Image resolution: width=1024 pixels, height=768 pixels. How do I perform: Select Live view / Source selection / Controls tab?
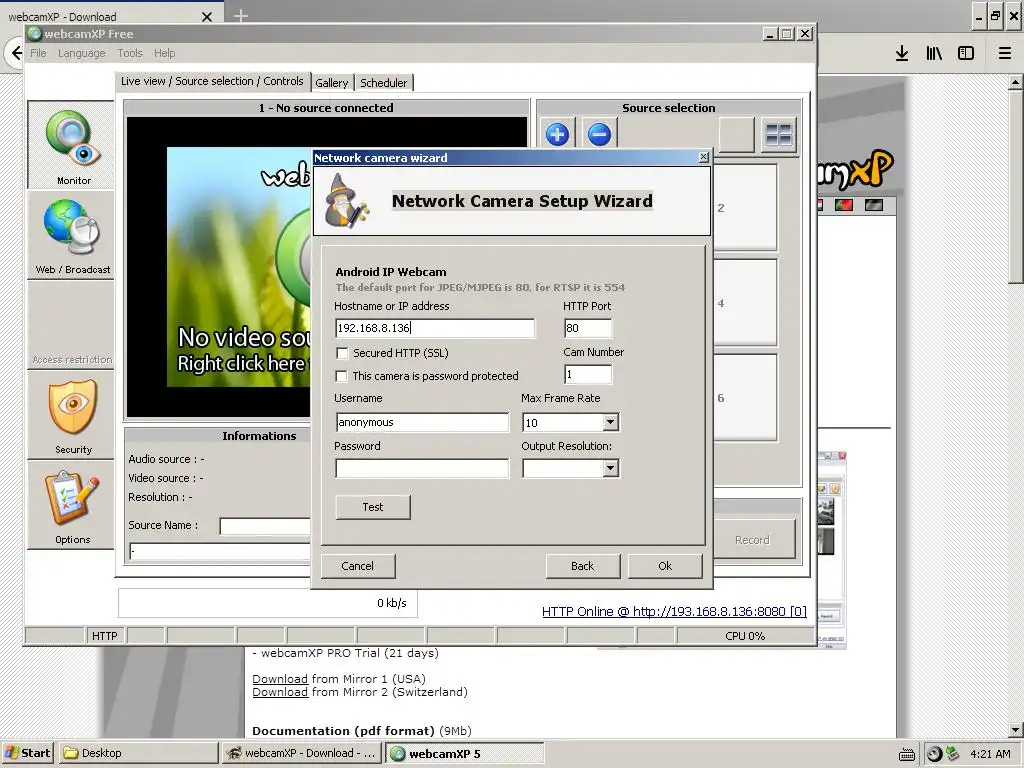coord(212,82)
